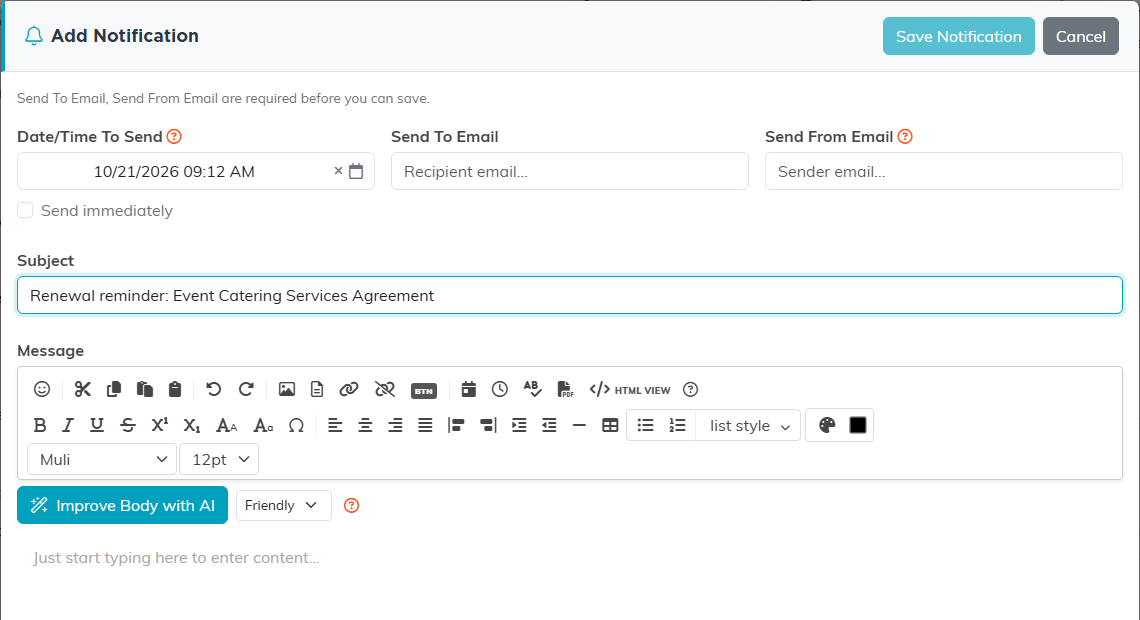
Task: Insert a BTN button element
Action: point(424,390)
